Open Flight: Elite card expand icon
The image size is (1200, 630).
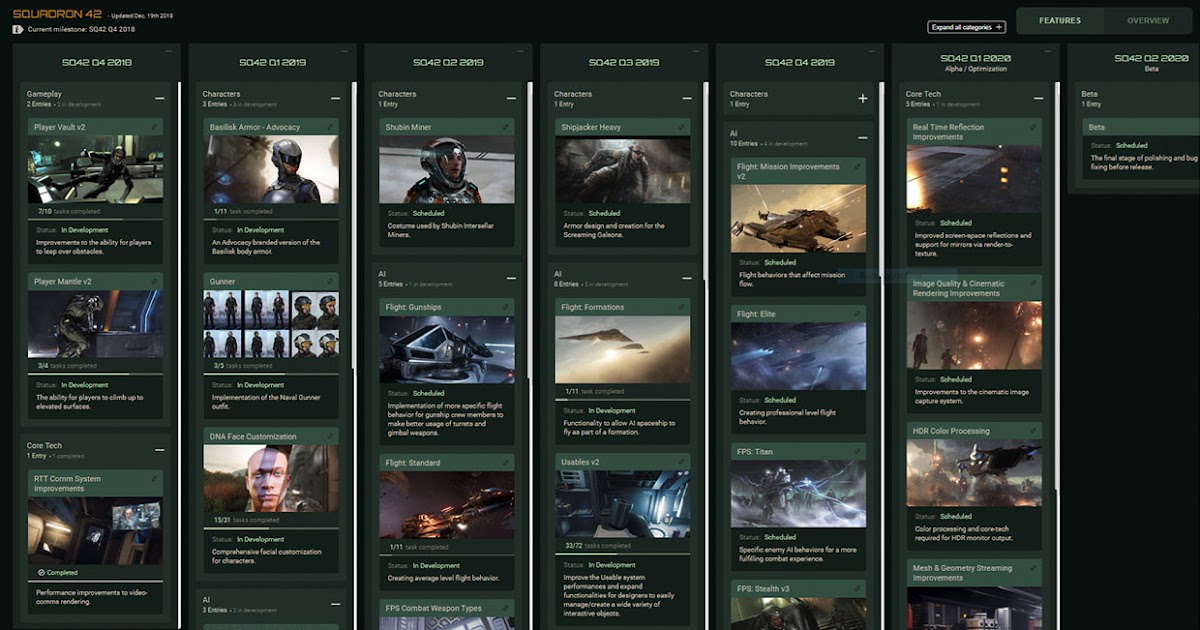[858, 313]
